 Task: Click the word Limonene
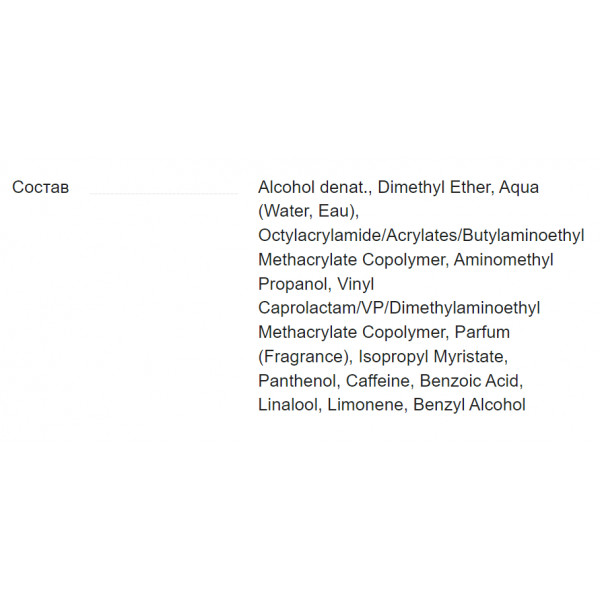(x=367, y=405)
